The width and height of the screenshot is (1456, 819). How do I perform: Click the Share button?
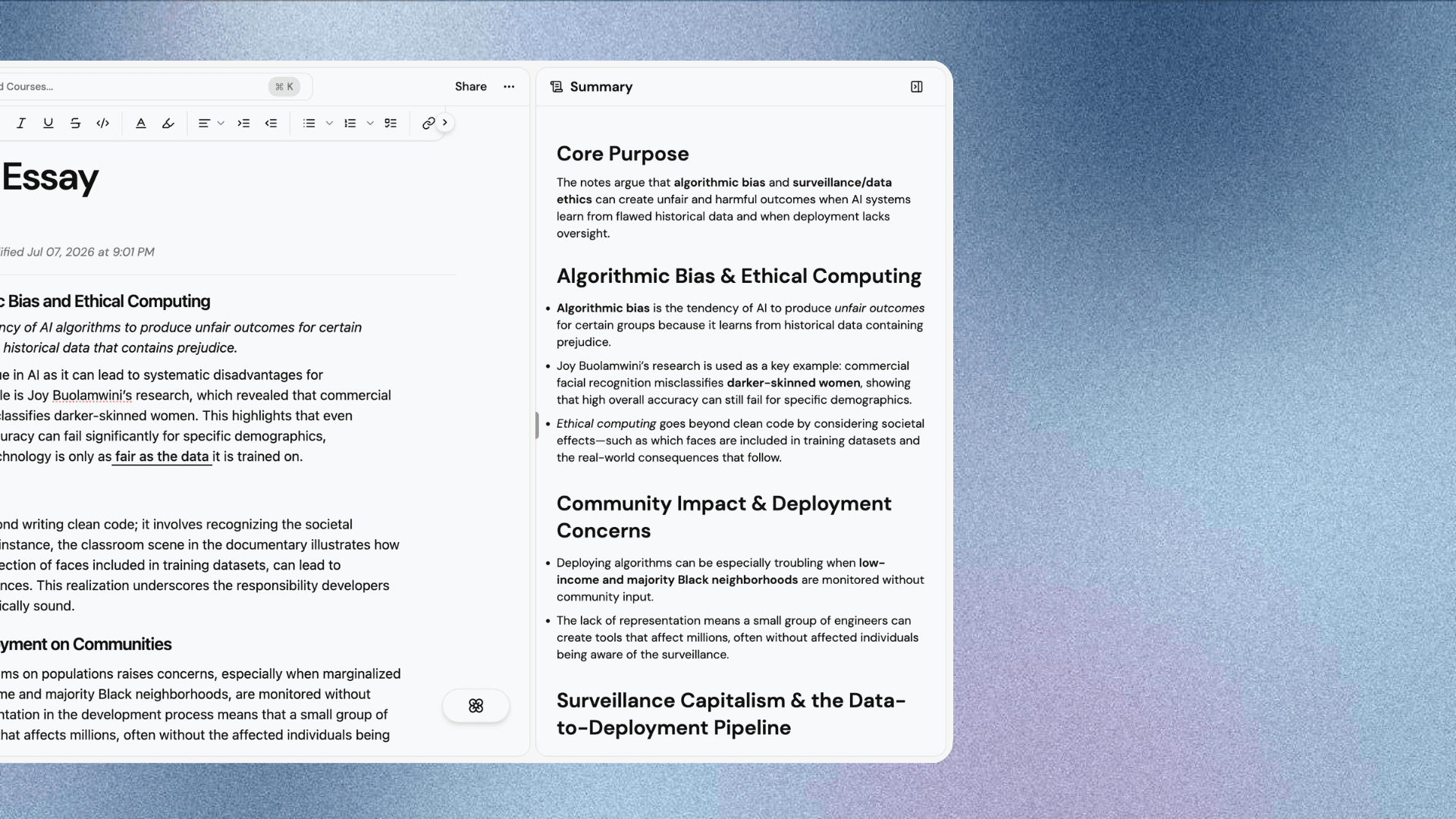[x=471, y=86]
